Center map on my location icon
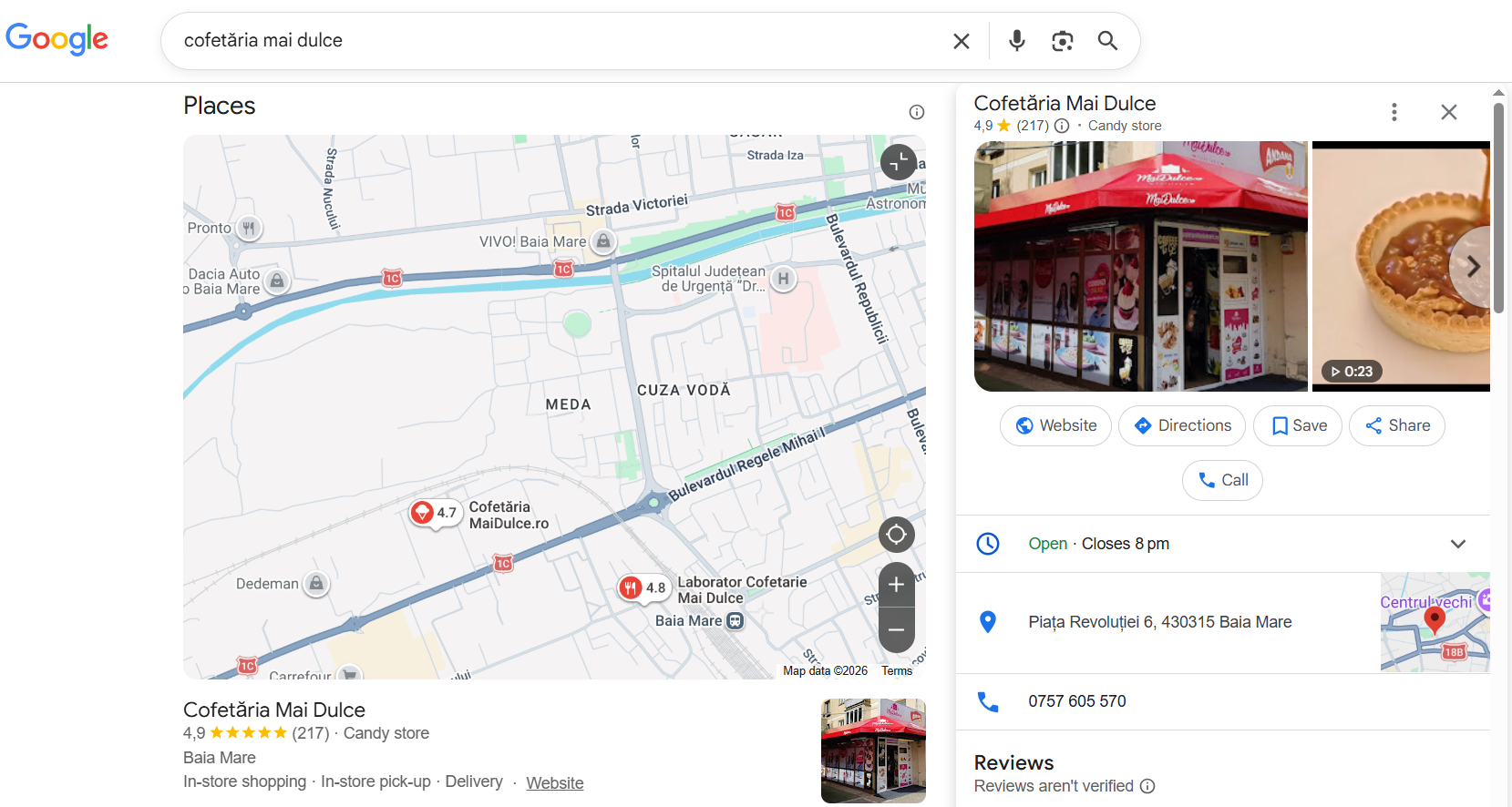 pos(897,535)
